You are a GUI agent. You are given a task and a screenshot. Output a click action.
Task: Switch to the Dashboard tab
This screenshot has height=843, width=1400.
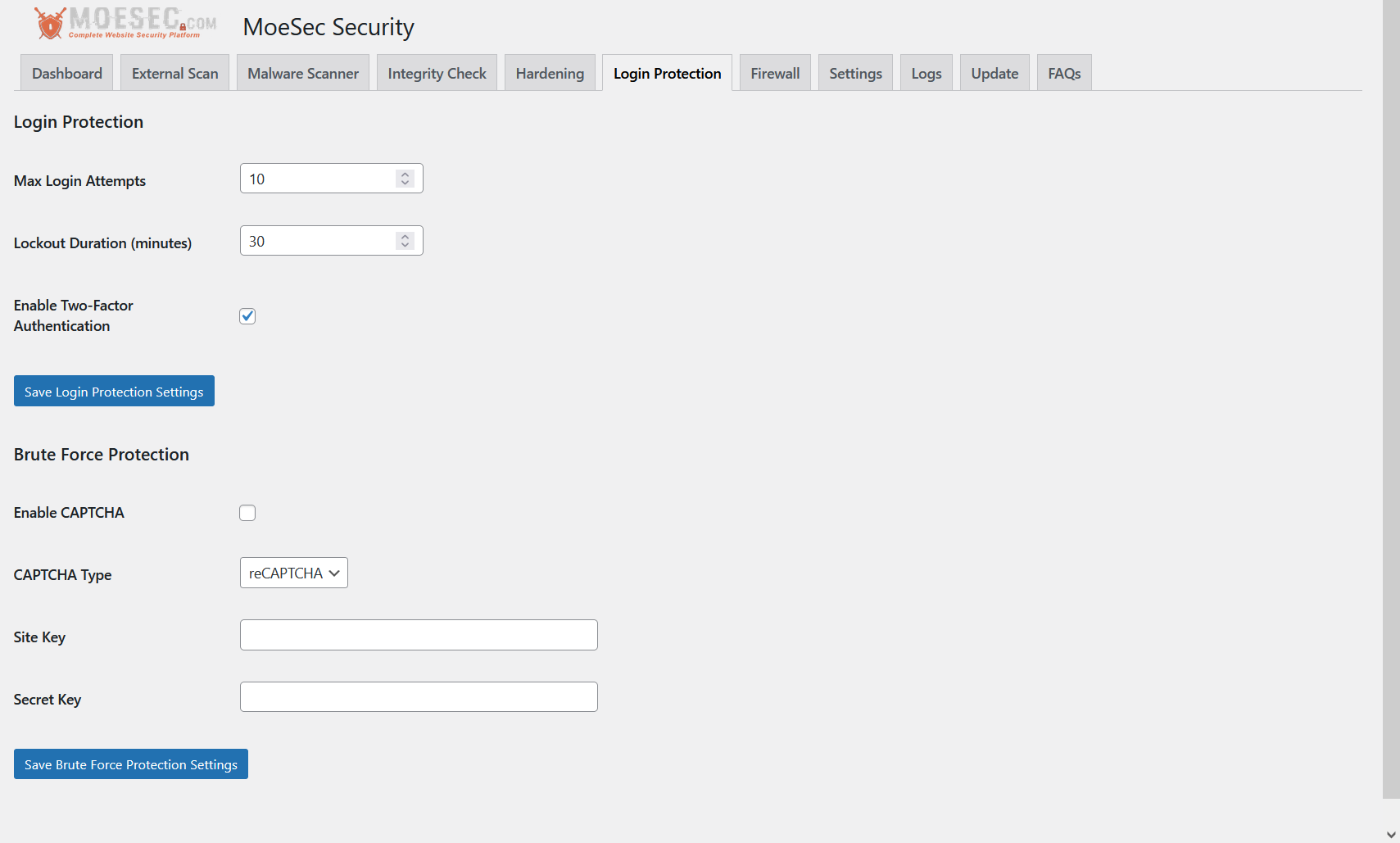pos(67,74)
